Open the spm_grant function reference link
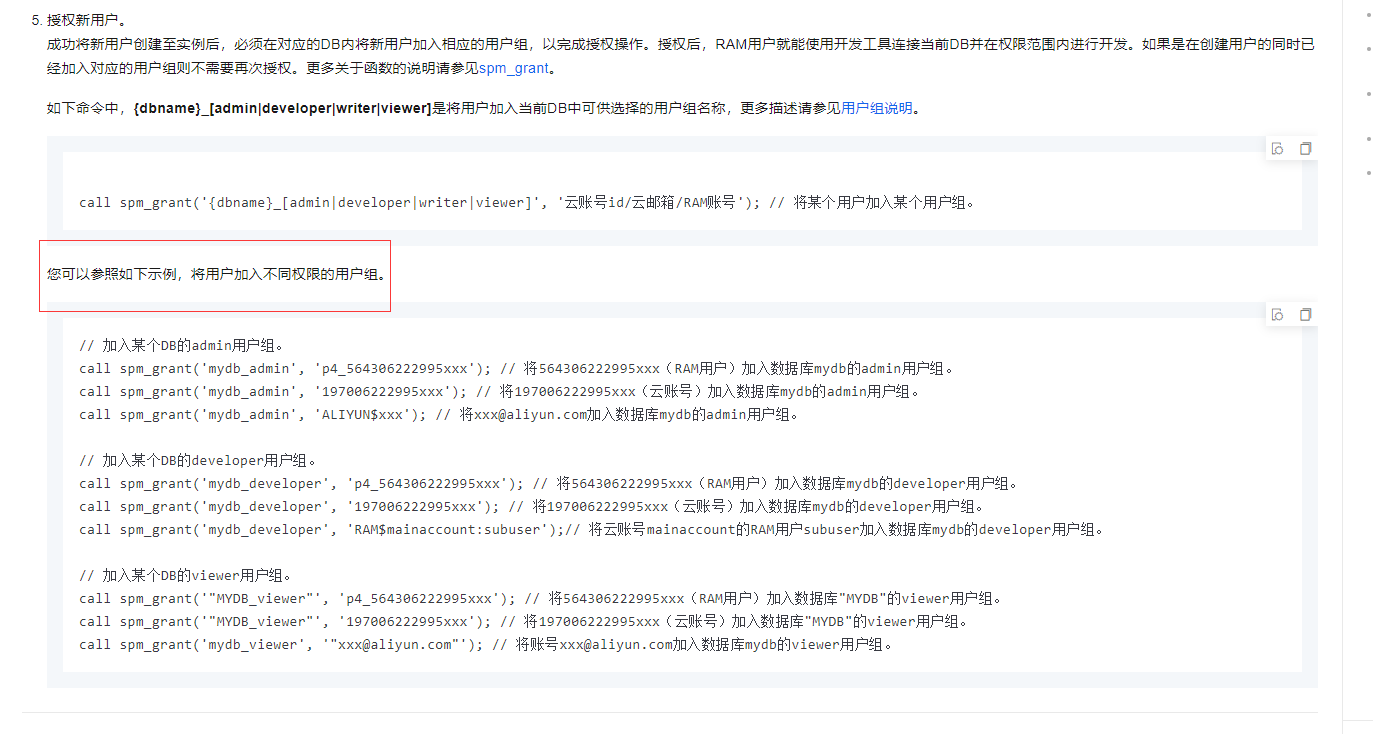The width and height of the screenshot is (1373, 734). (514, 68)
